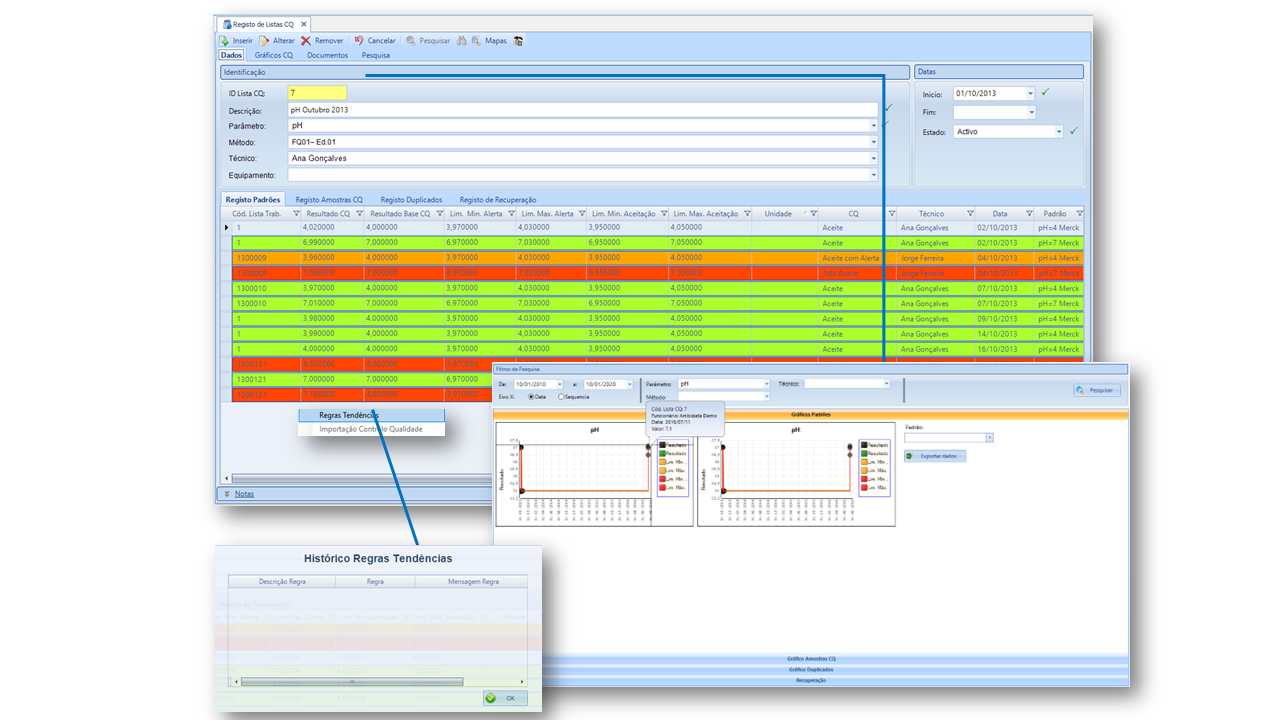Screen dimensions: 1280x720
Task: Click the Inserir toolbar icon
Action: 224,41
